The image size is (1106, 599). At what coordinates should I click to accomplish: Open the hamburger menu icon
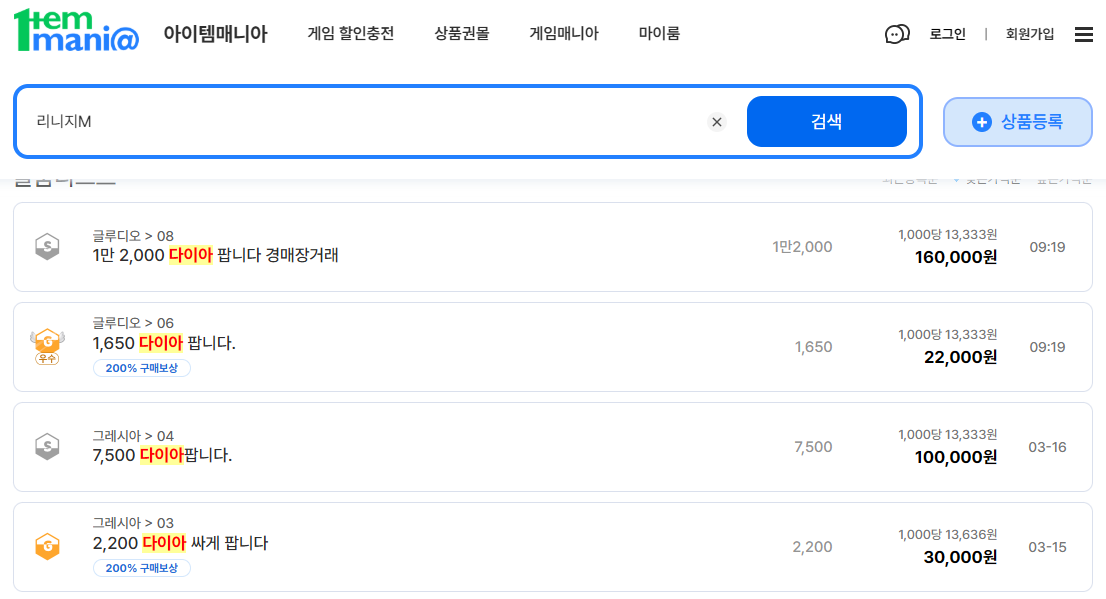pyautogui.click(x=1083, y=34)
